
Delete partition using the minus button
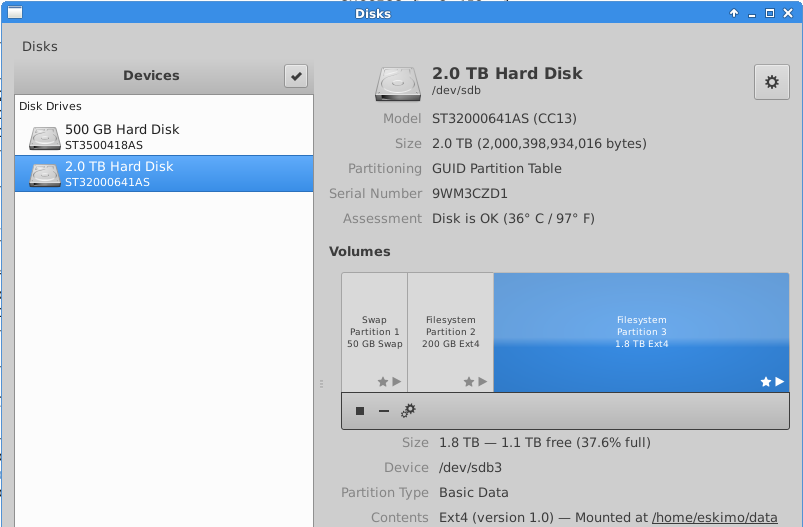384,411
